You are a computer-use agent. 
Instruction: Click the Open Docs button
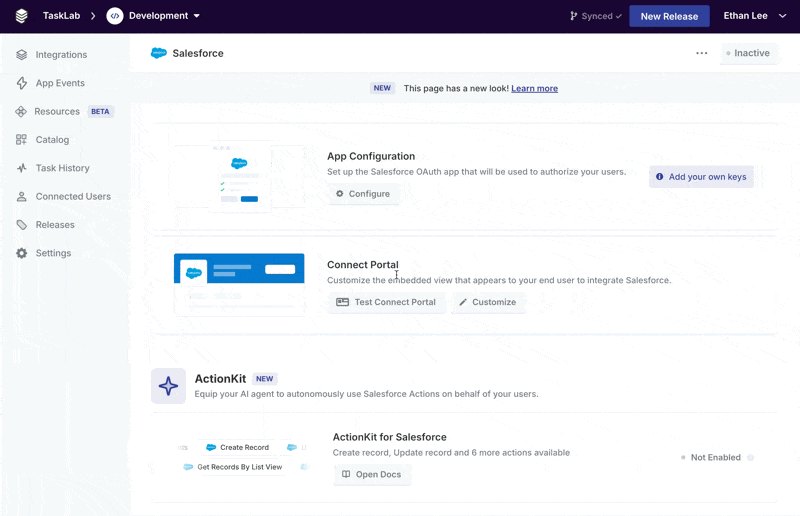tap(372, 475)
